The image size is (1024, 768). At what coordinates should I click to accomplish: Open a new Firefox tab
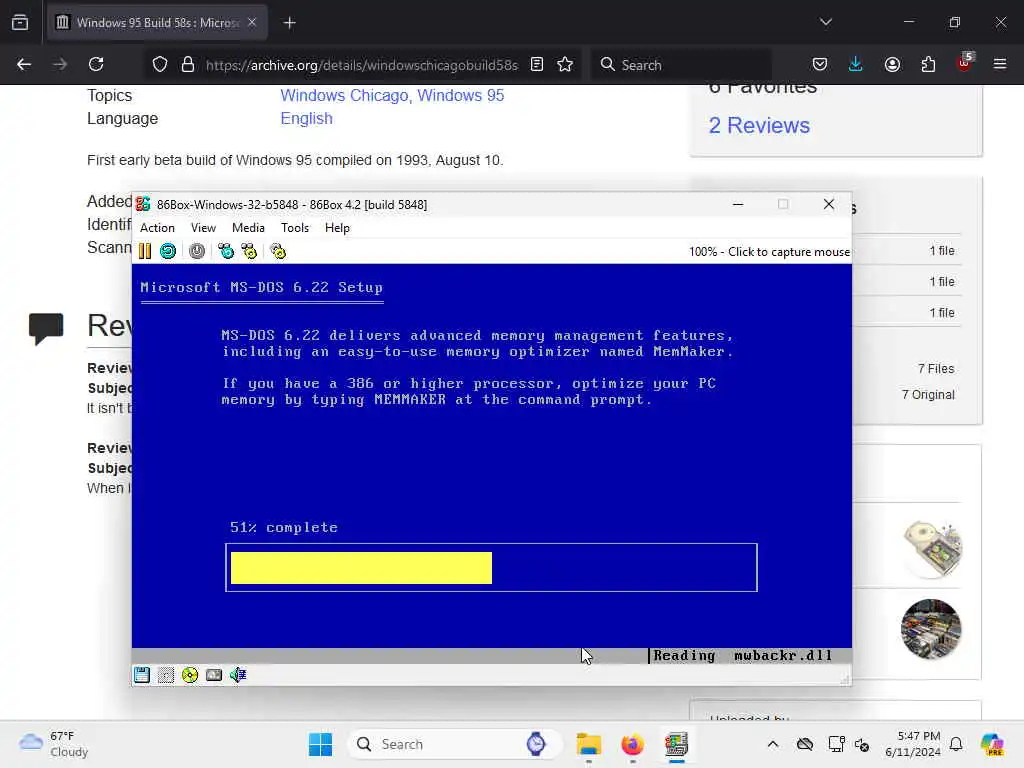point(289,23)
